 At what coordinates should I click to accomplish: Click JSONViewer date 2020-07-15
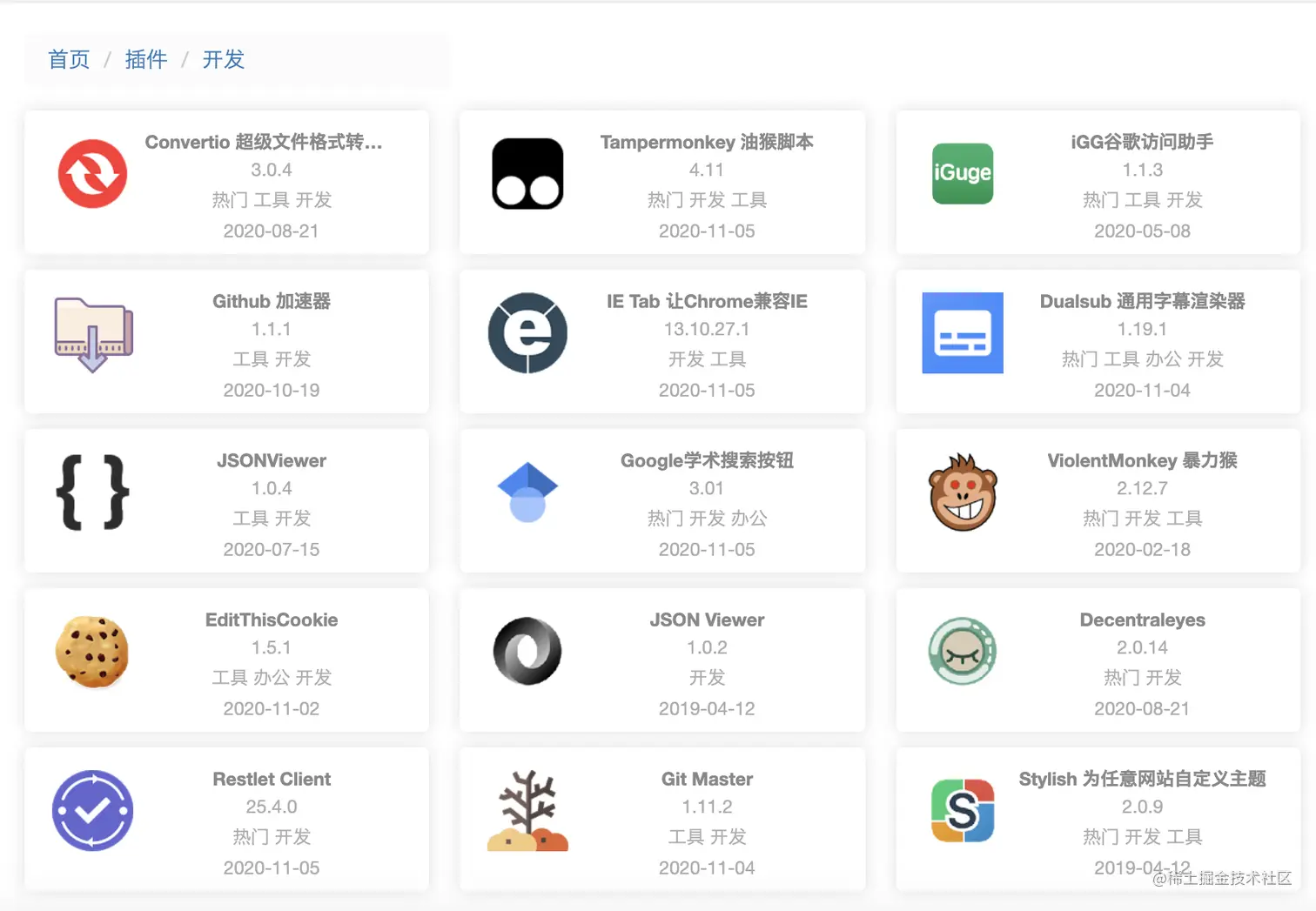272,549
